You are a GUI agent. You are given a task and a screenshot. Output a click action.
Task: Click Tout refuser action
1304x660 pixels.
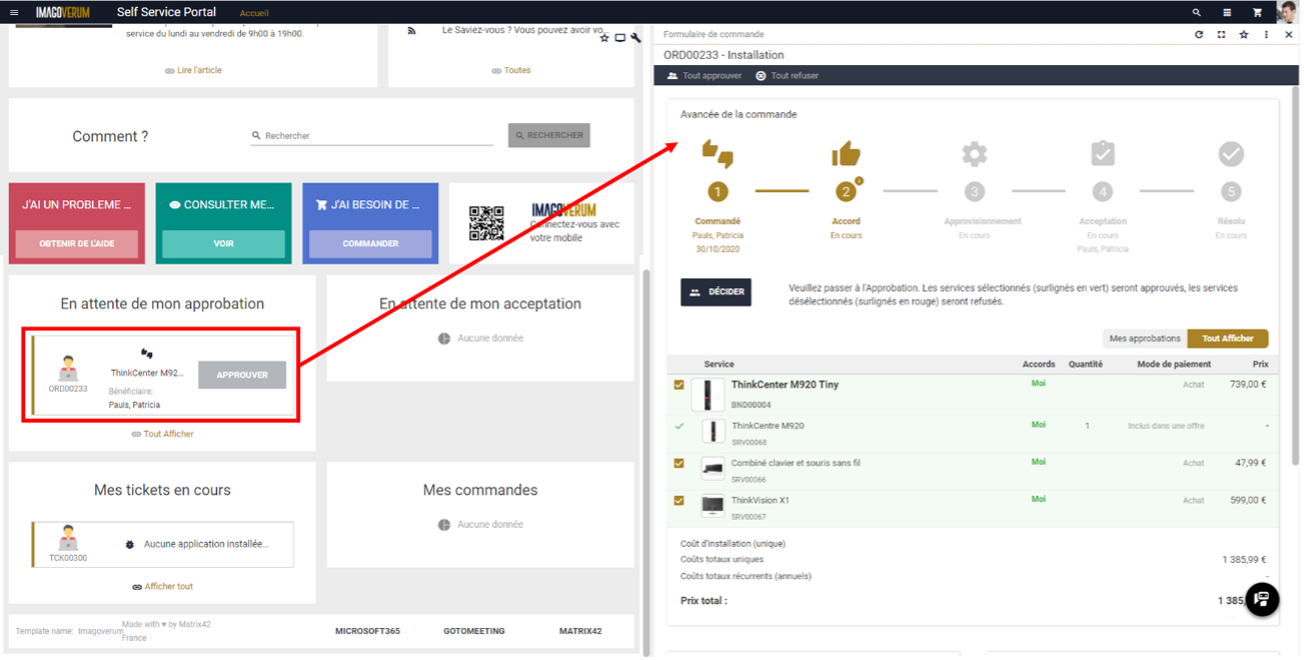click(x=787, y=76)
